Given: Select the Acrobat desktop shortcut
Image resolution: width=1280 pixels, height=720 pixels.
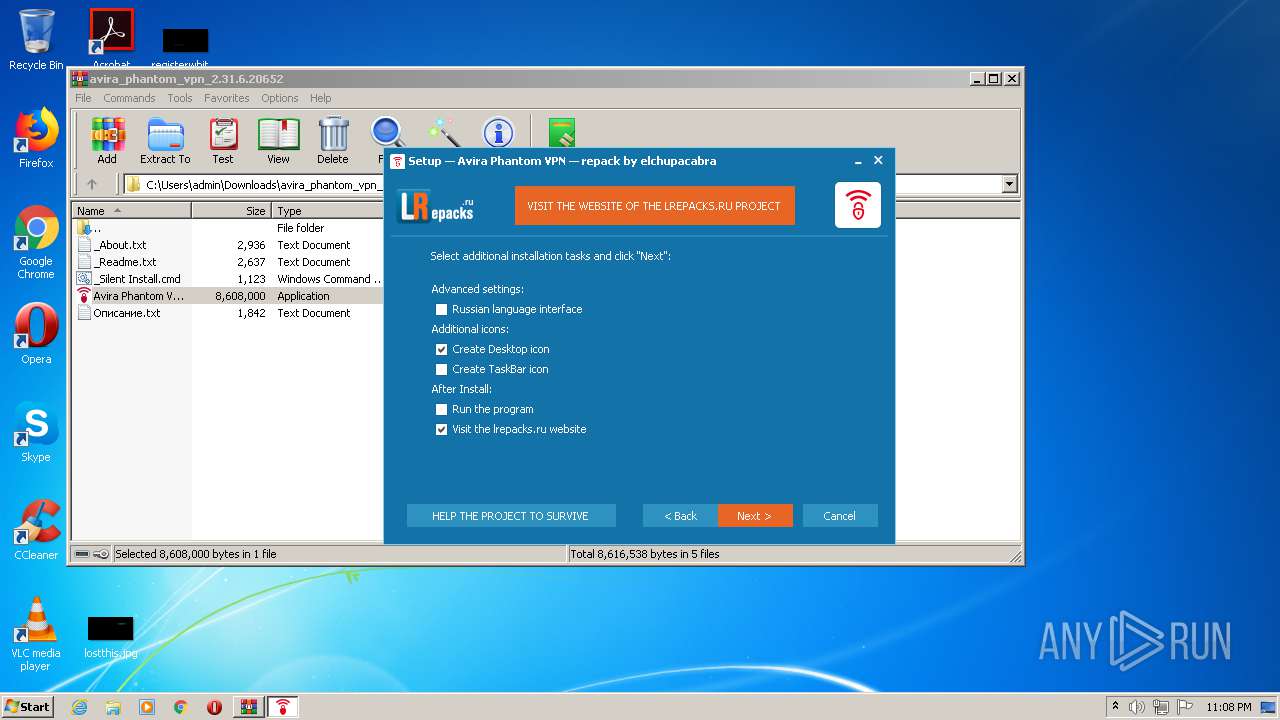Looking at the screenshot, I should pos(112,38).
